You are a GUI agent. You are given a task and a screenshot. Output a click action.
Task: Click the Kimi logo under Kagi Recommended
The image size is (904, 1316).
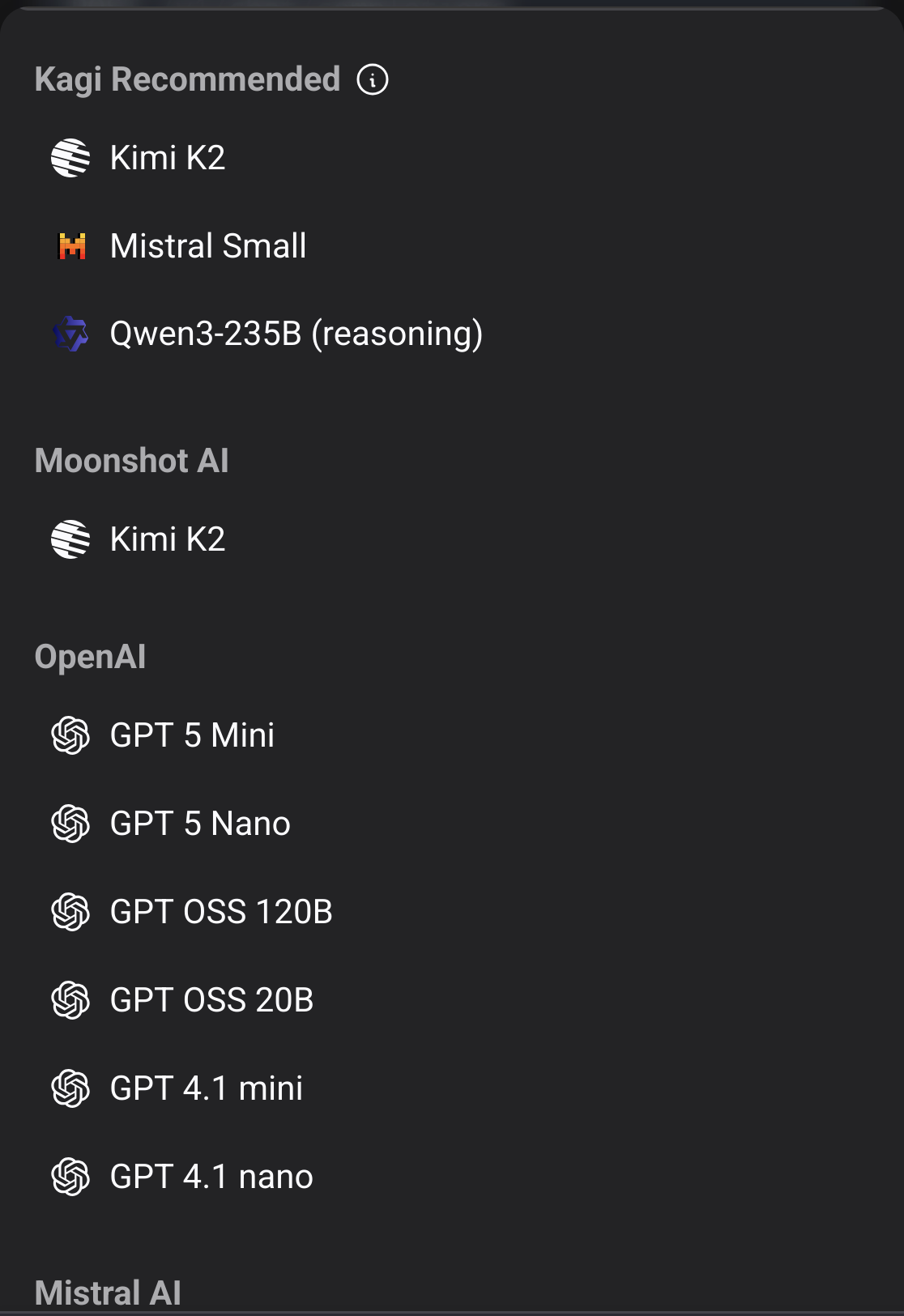[70, 158]
